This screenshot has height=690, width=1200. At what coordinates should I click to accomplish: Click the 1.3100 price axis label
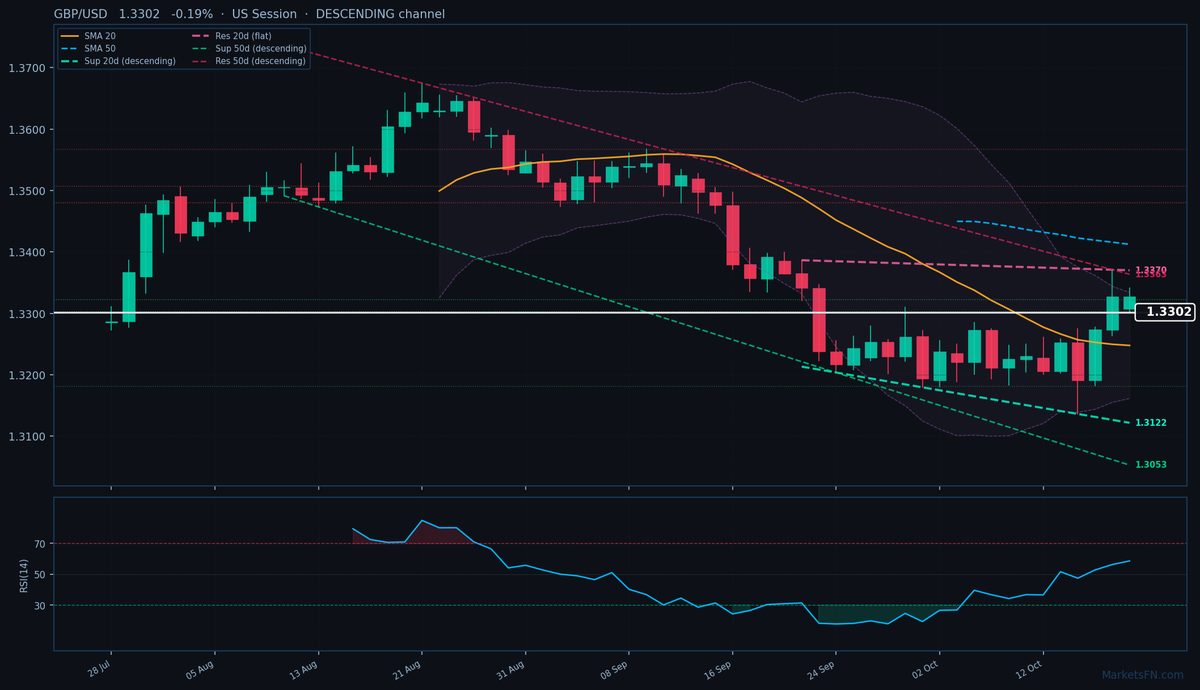[x=26, y=437]
